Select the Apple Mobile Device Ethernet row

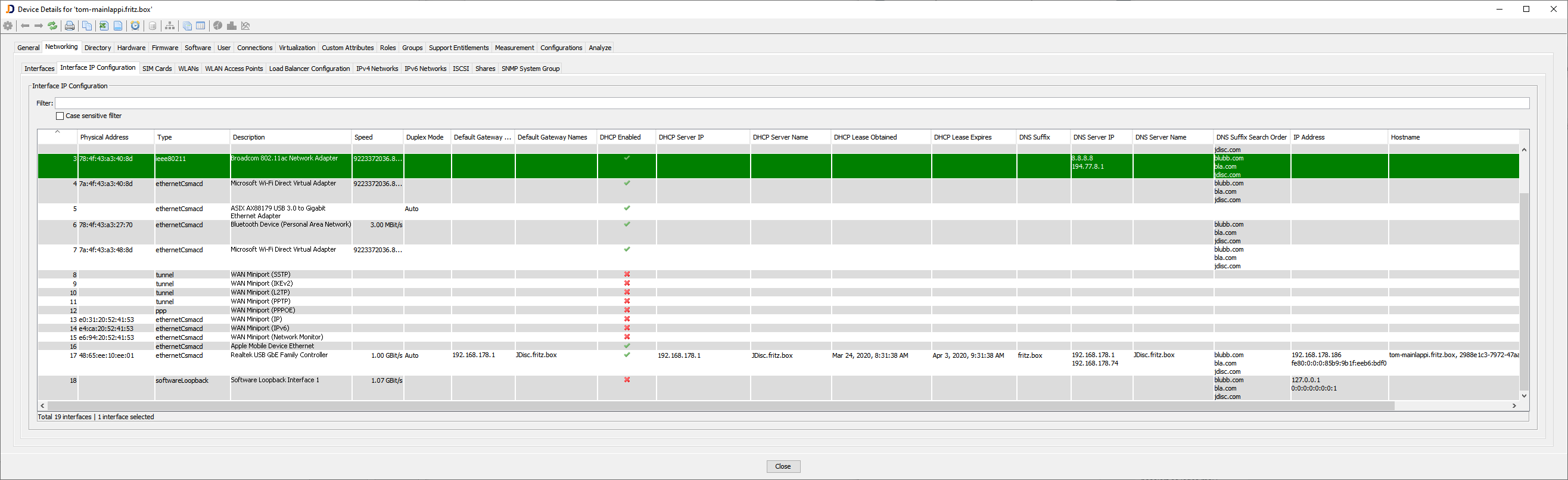pyautogui.click(x=779, y=346)
